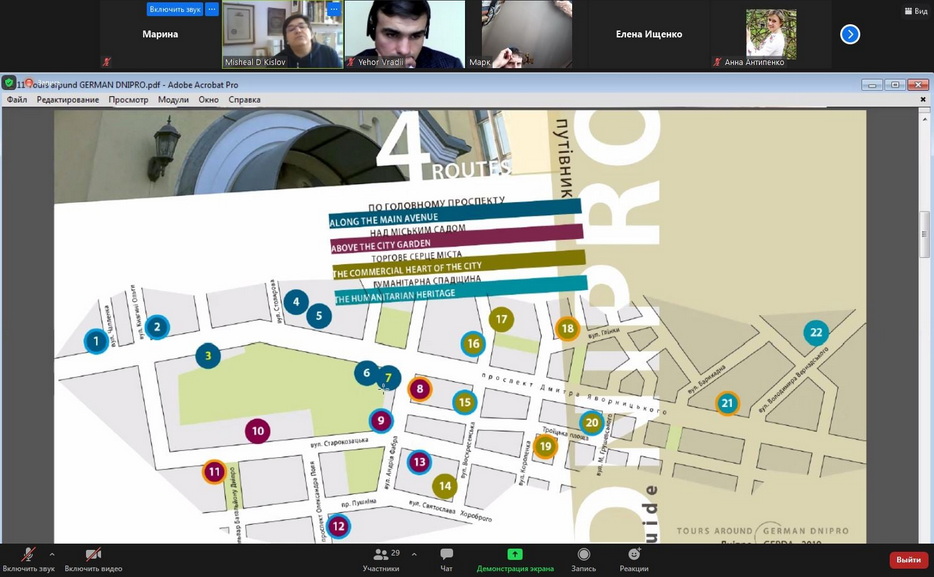934x577 pixels.
Task: Show next participants with blue arrow
Action: coord(850,35)
